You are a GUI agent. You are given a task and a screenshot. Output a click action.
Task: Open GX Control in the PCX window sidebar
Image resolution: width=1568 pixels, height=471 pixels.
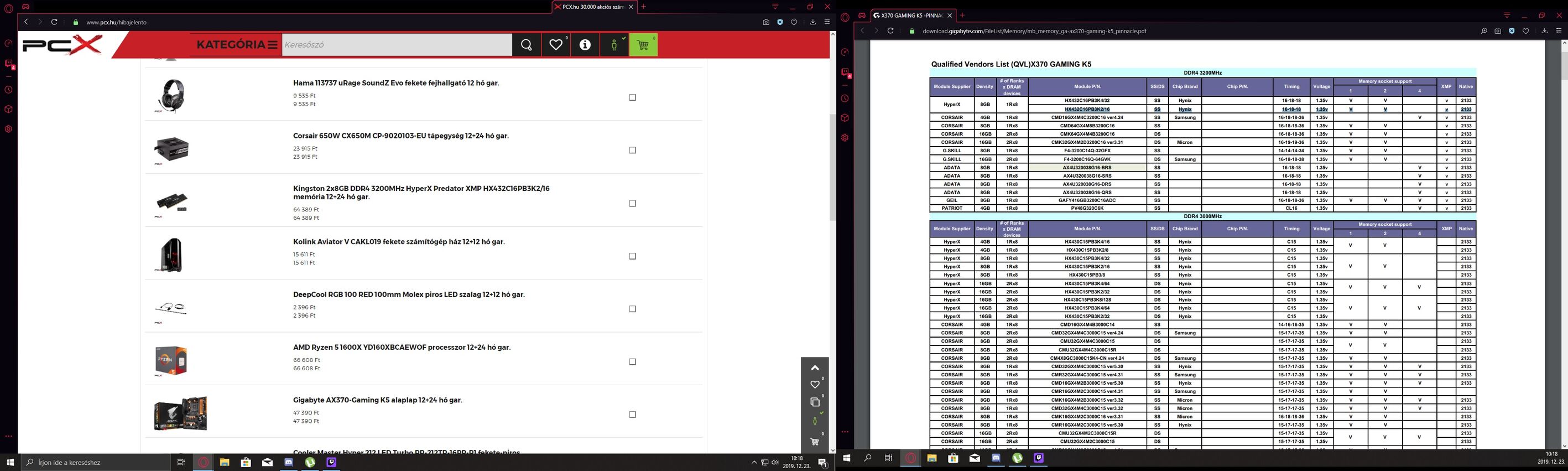(x=8, y=43)
